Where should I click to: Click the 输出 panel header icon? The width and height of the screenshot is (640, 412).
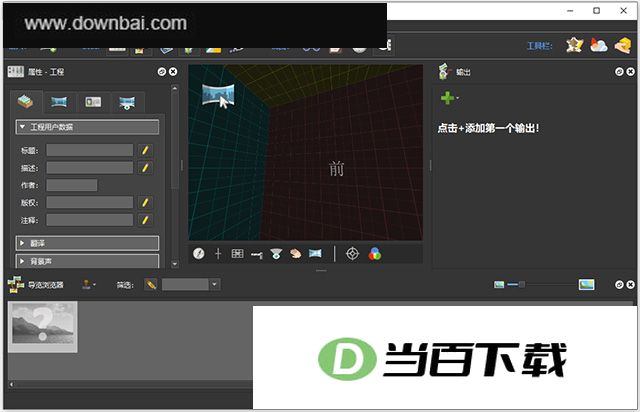(x=444, y=71)
